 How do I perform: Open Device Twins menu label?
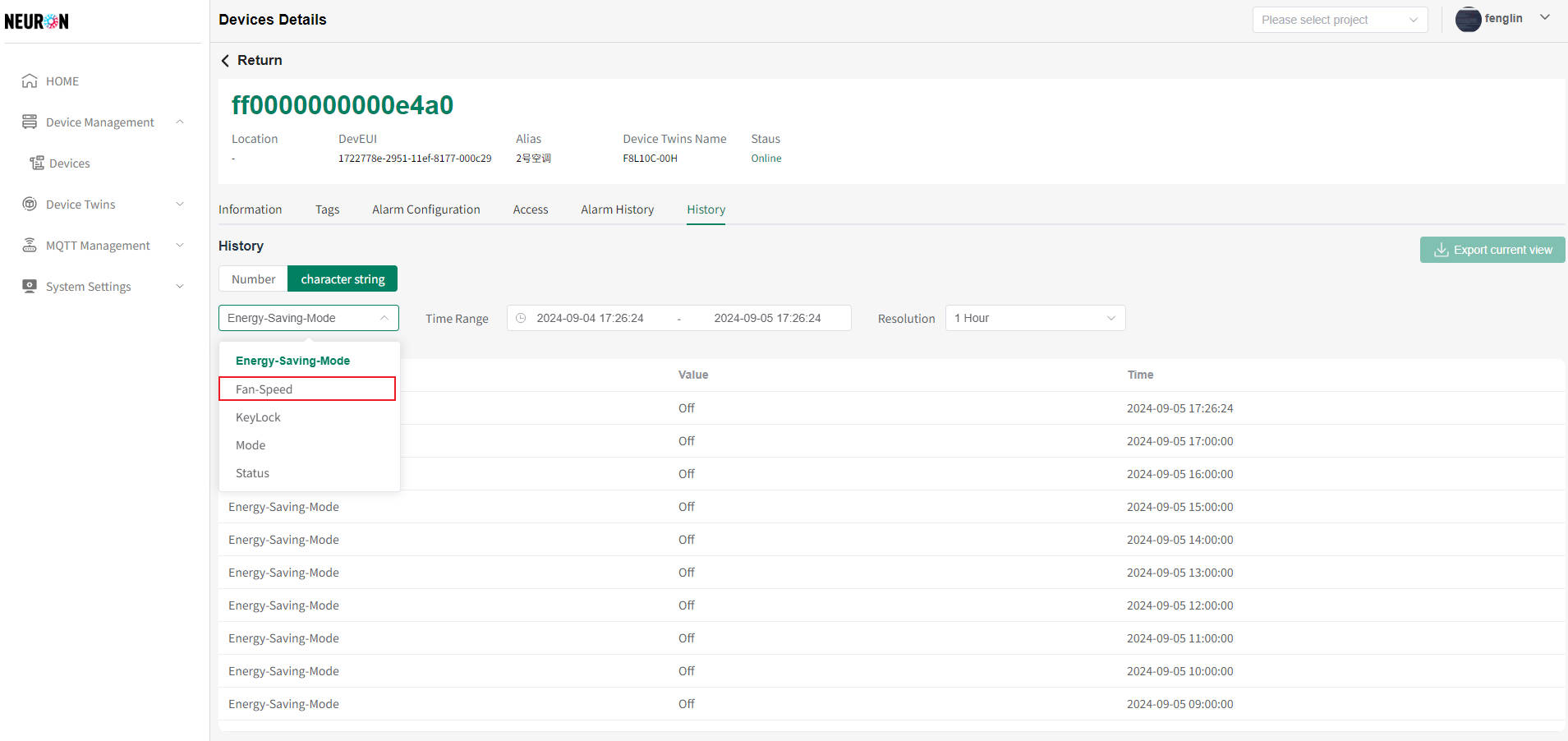pyautogui.click(x=80, y=204)
